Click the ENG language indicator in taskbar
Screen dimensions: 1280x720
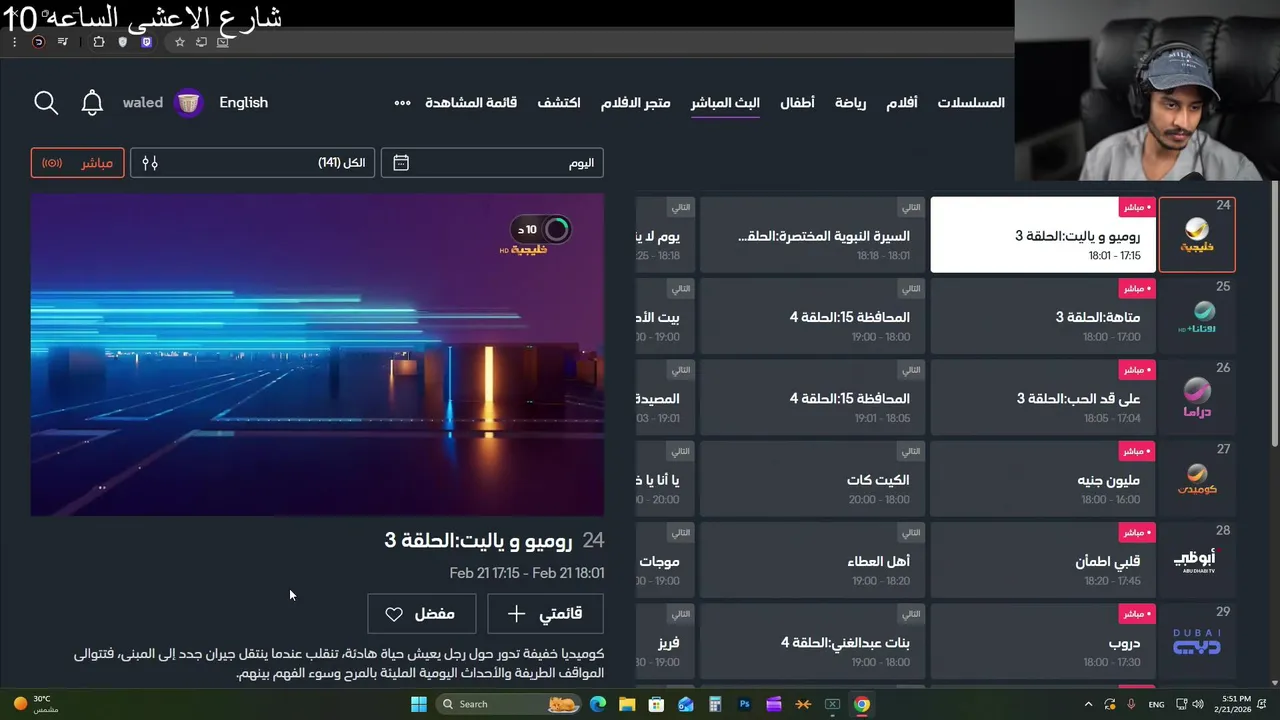pos(1156,704)
